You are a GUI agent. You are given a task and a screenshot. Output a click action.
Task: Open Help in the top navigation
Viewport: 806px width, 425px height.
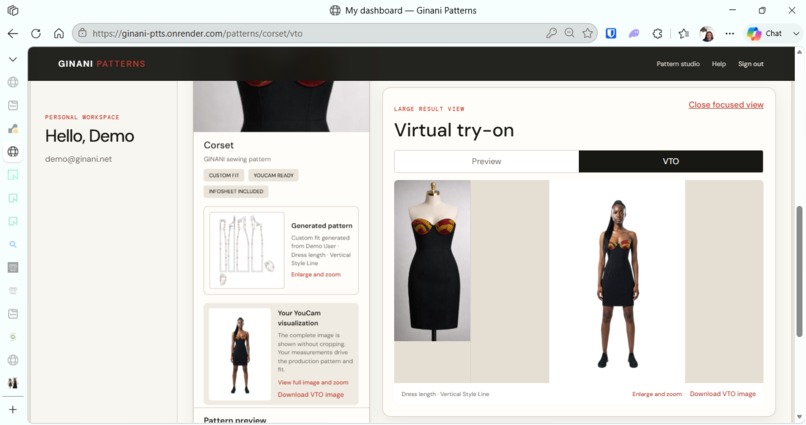pyautogui.click(x=719, y=64)
